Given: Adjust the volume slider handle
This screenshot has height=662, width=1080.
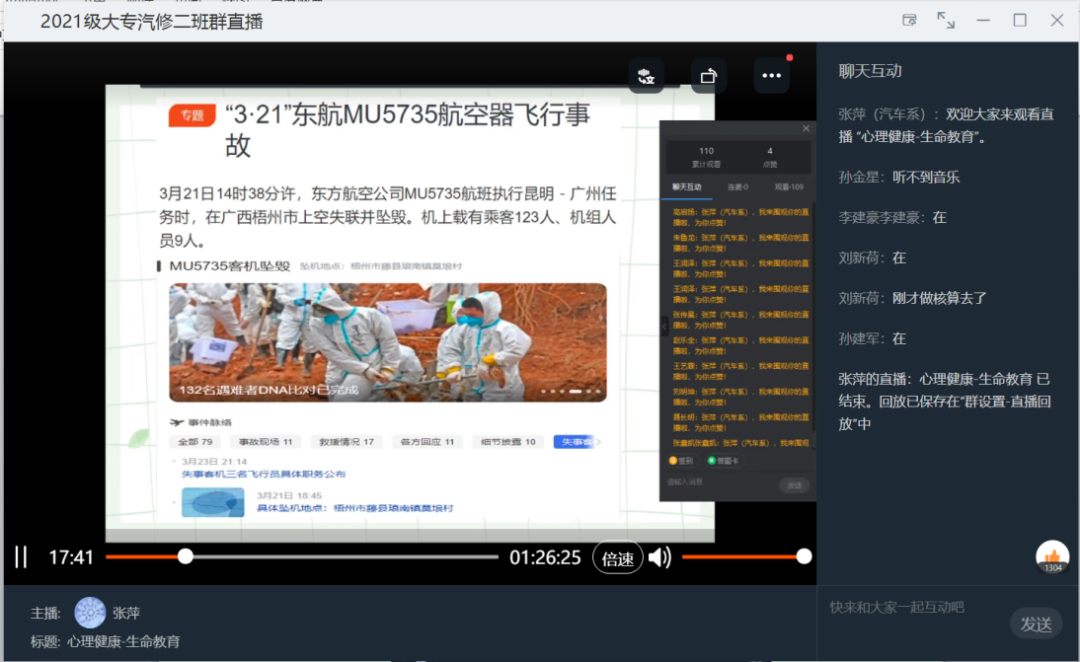Looking at the screenshot, I should pyautogui.click(x=804, y=557).
